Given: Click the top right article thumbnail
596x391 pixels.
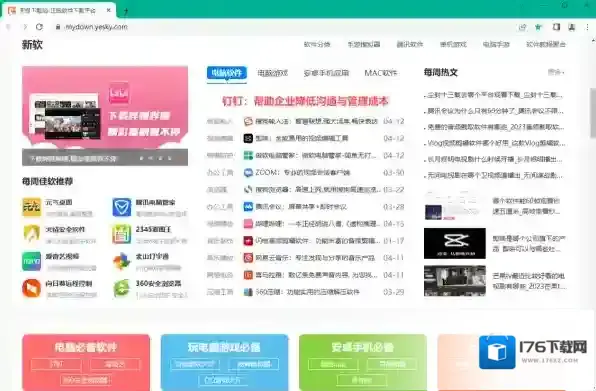Looking at the screenshot, I should [455, 207].
